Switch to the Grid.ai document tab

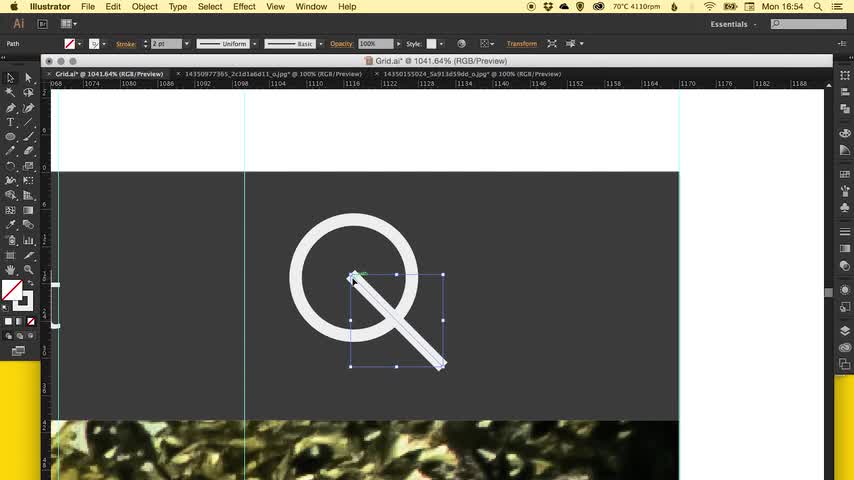(109, 74)
